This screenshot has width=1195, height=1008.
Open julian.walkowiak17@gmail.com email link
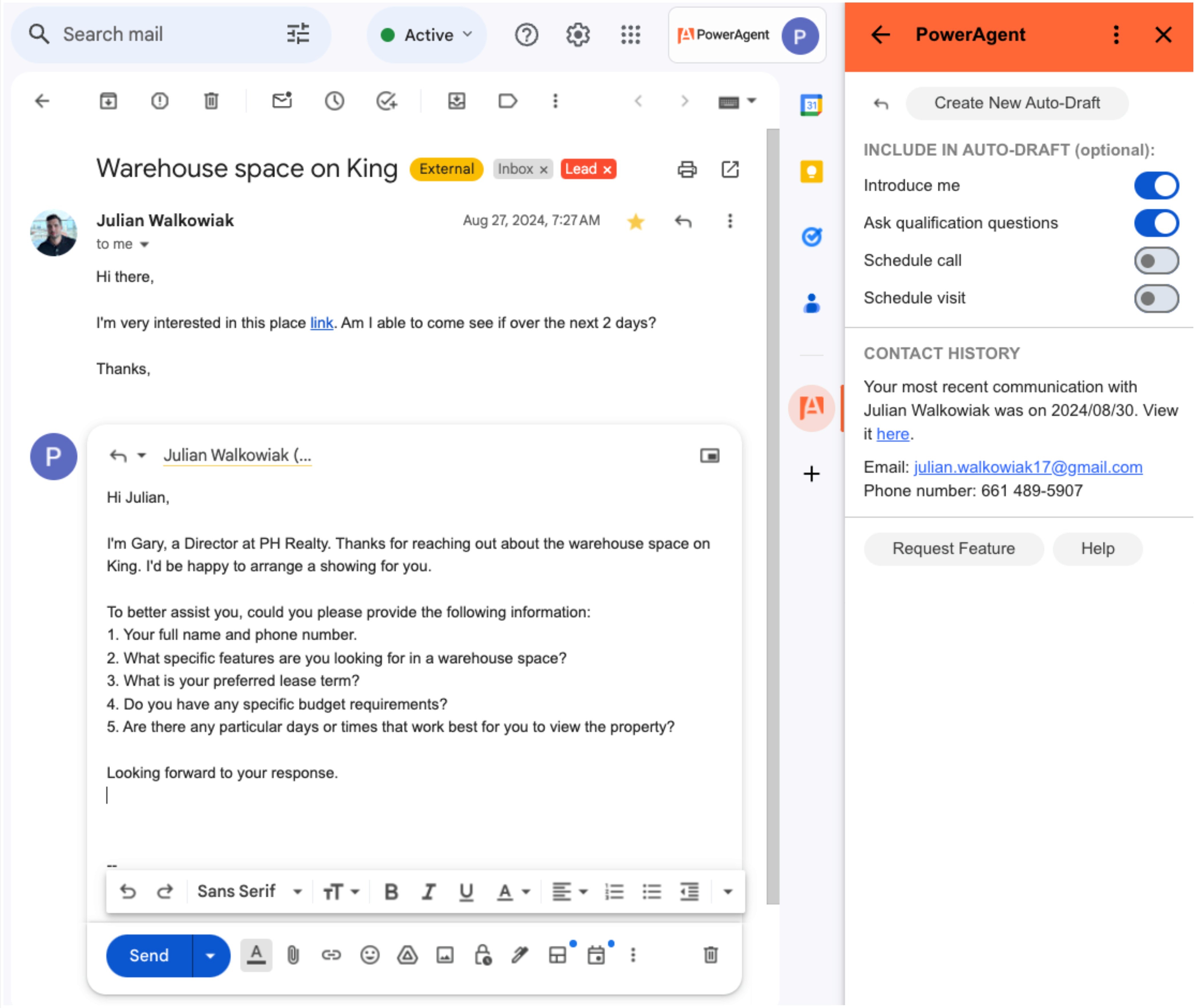pyautogui.click(x=1028, y=467)
